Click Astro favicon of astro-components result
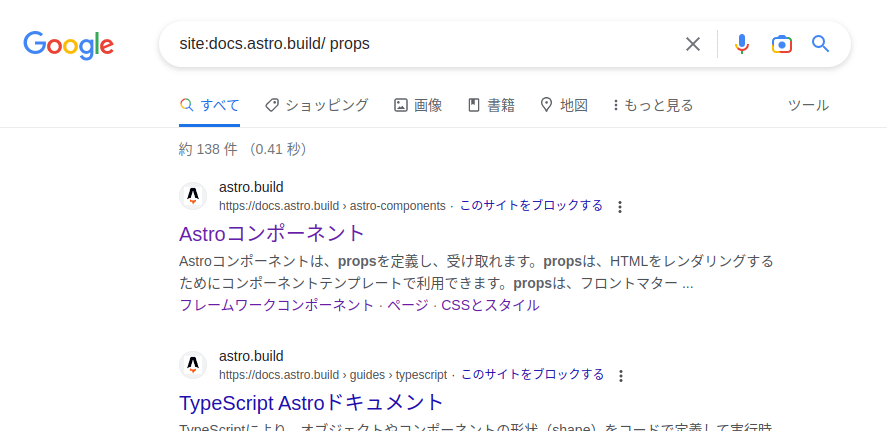 click(193, 196)
